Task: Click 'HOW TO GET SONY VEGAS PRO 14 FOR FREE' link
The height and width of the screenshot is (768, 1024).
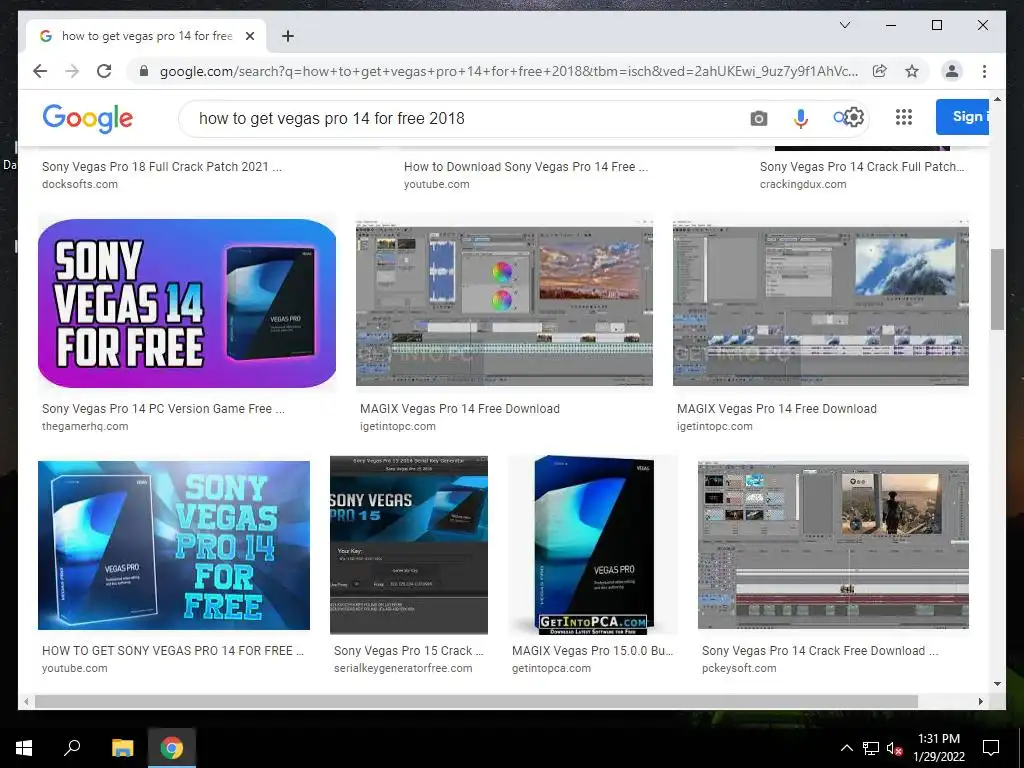Action: coord(173,651)
